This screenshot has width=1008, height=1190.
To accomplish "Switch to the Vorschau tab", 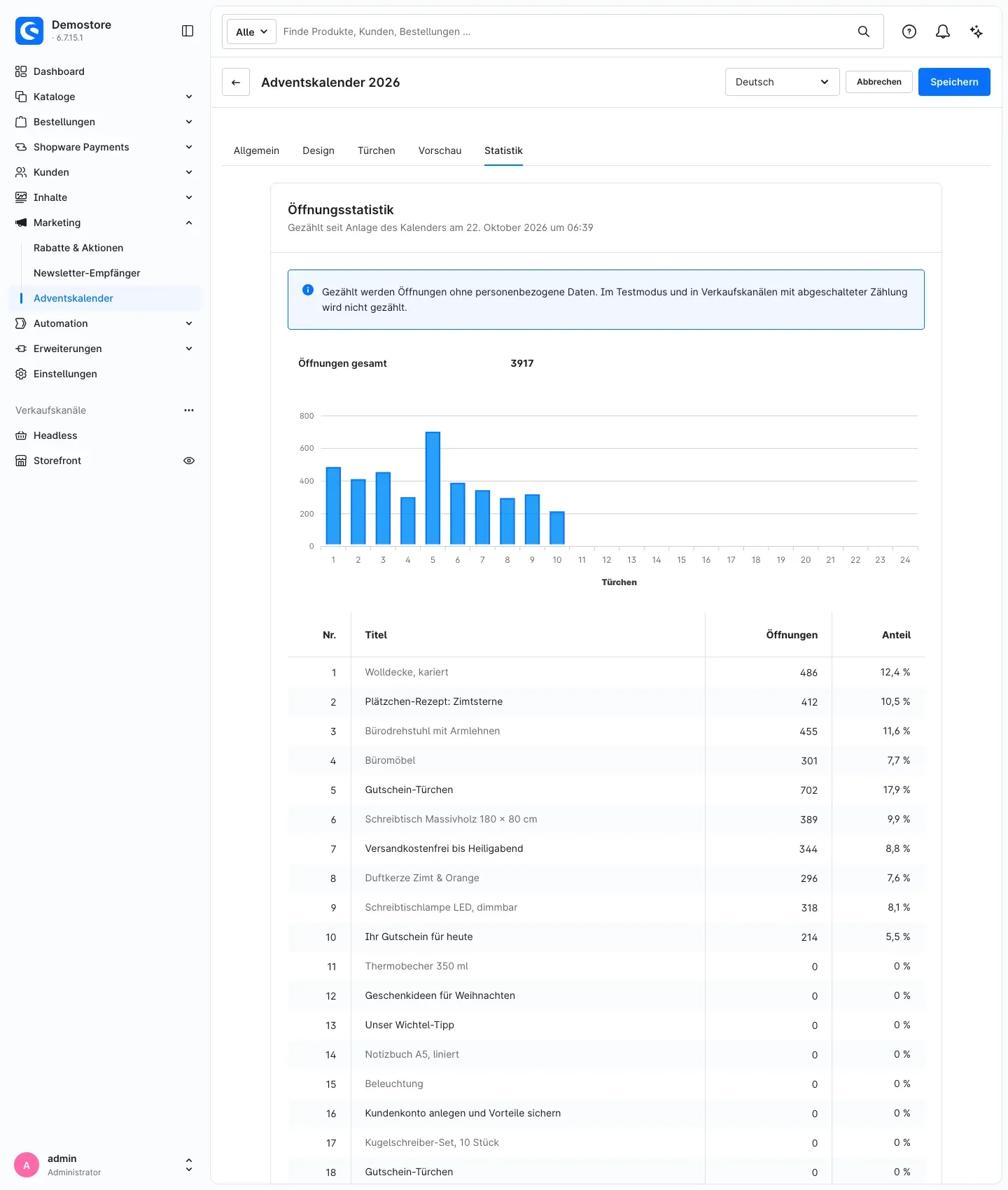I will [x=440, y=150].
